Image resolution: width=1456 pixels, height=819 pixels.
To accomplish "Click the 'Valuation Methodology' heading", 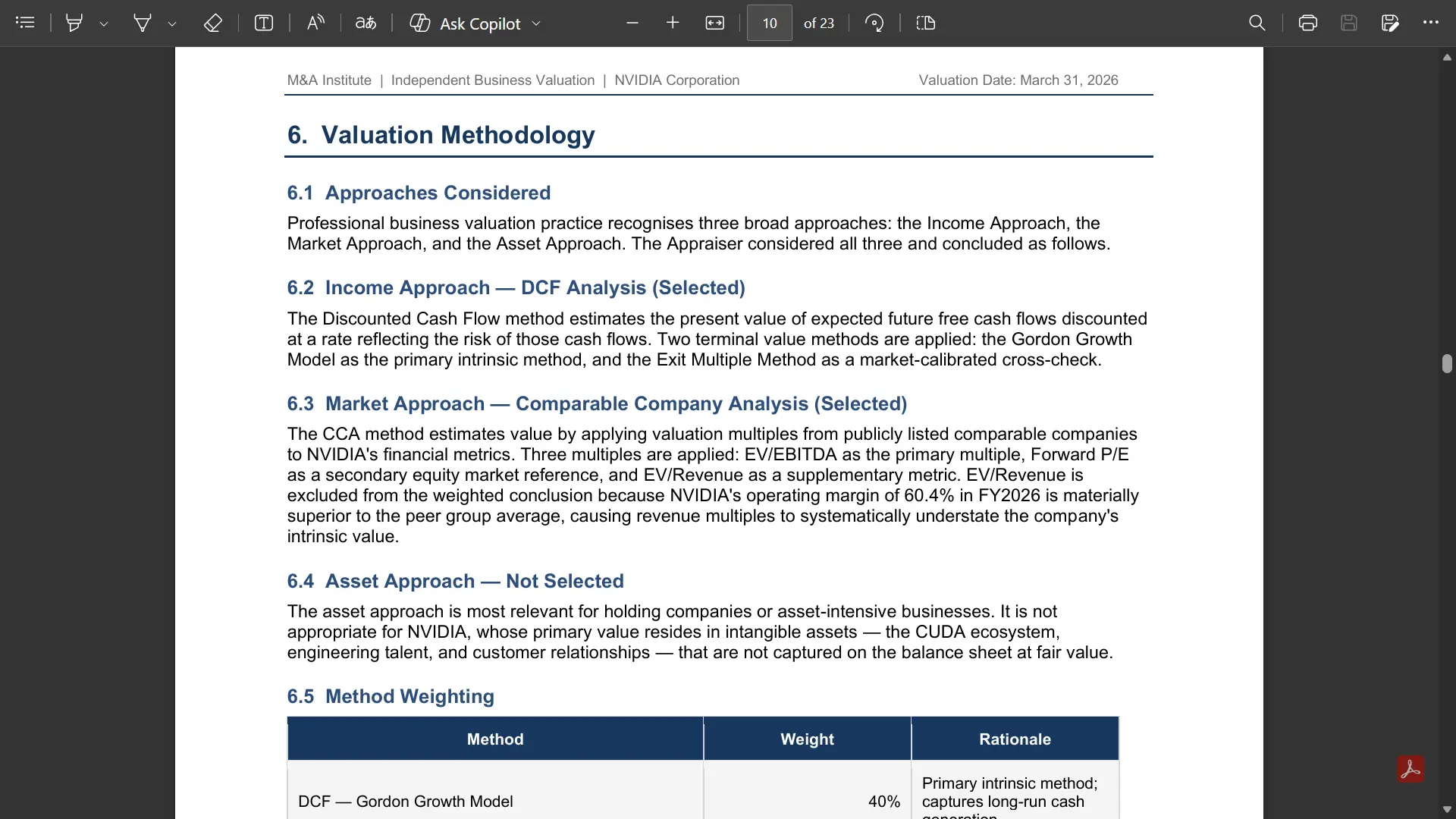I will coord(441,135).
